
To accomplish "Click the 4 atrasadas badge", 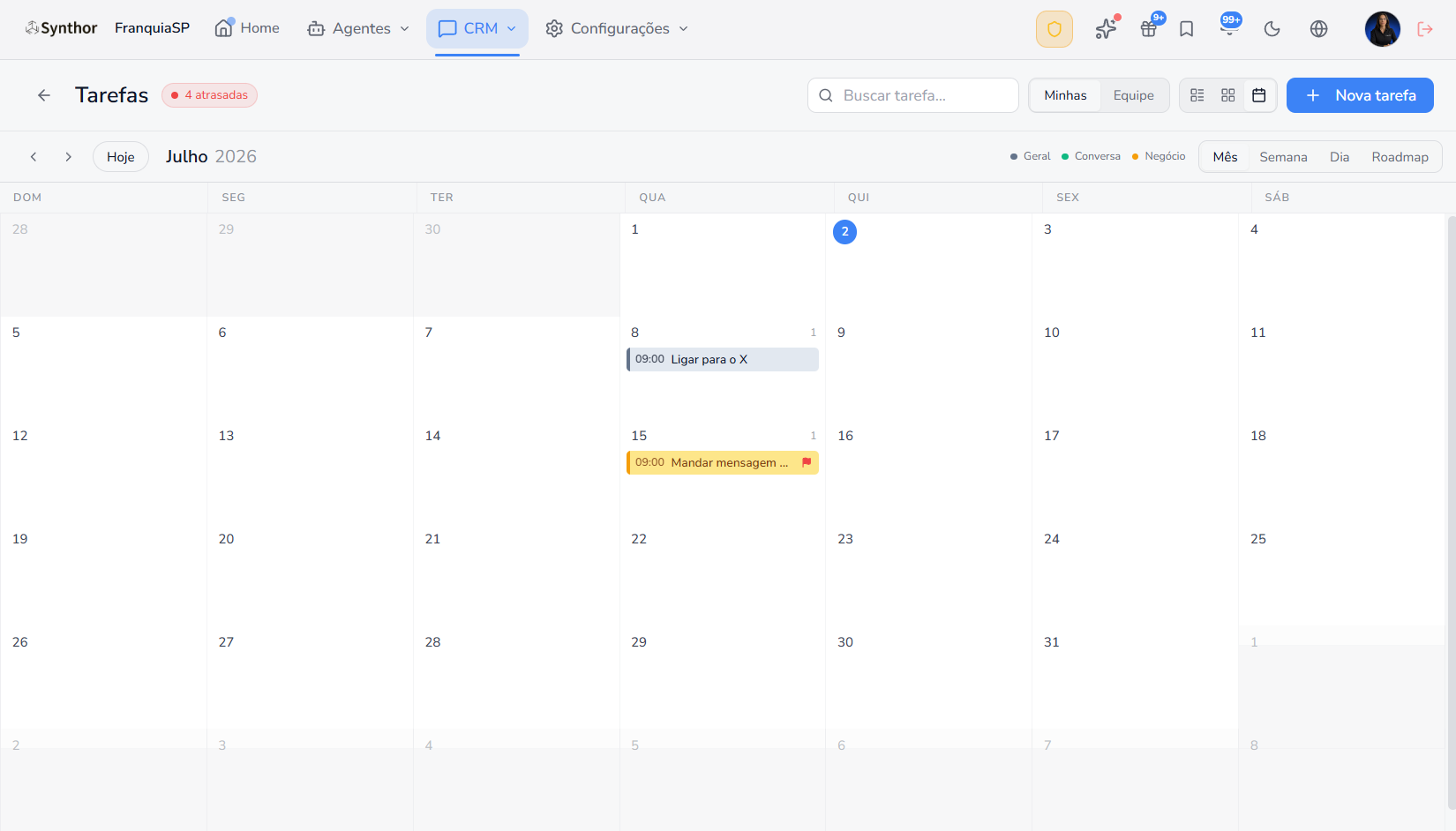I will (209, 95).
